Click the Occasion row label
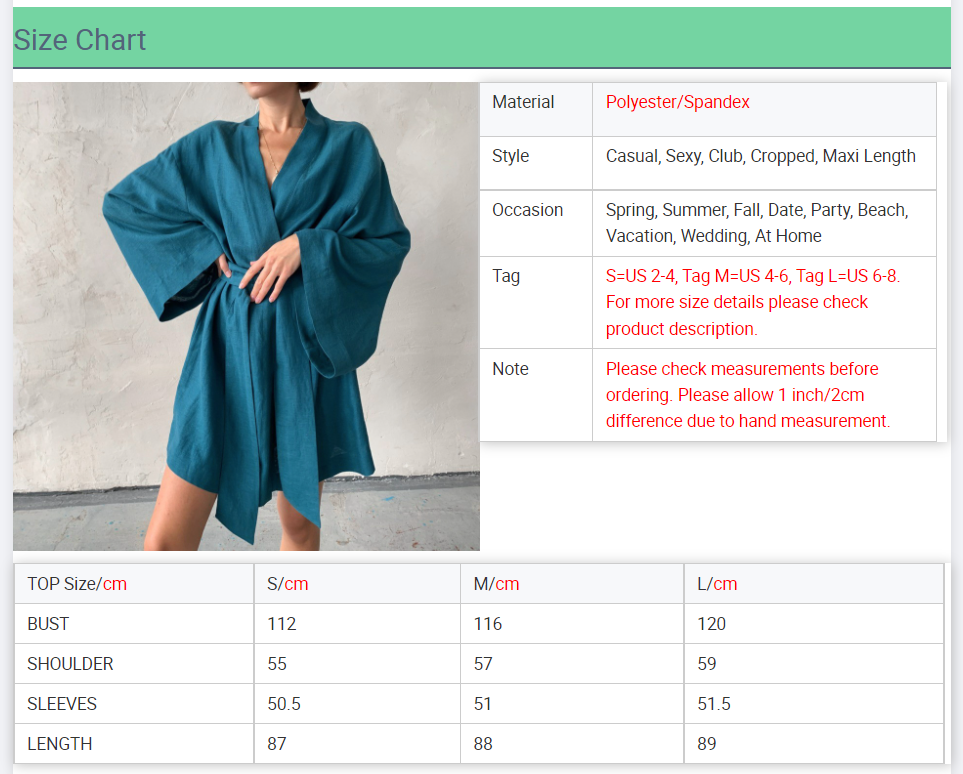The image size is (963, 774). pos(528,210)
